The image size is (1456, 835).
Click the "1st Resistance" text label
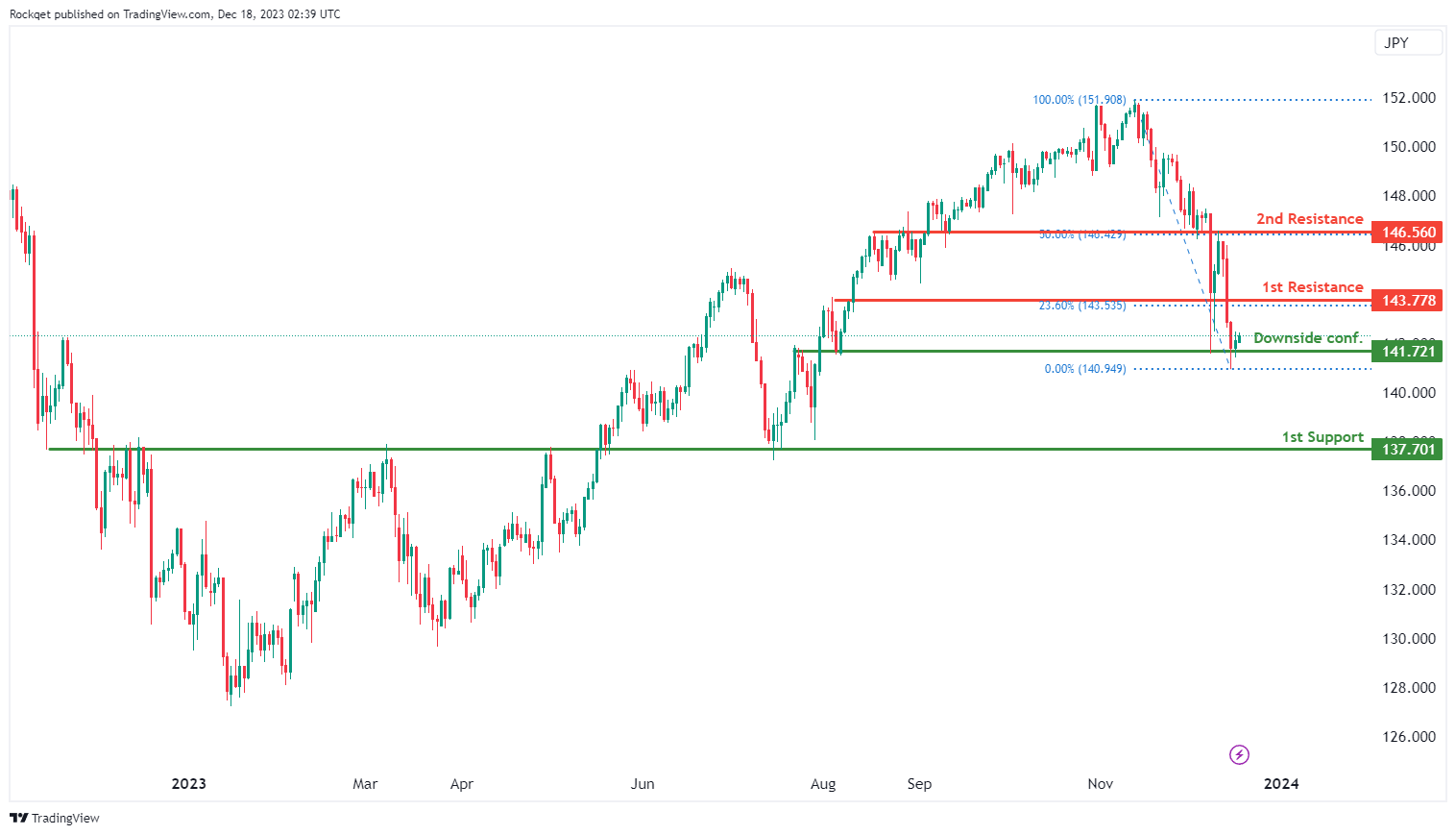click(1312, 287)
